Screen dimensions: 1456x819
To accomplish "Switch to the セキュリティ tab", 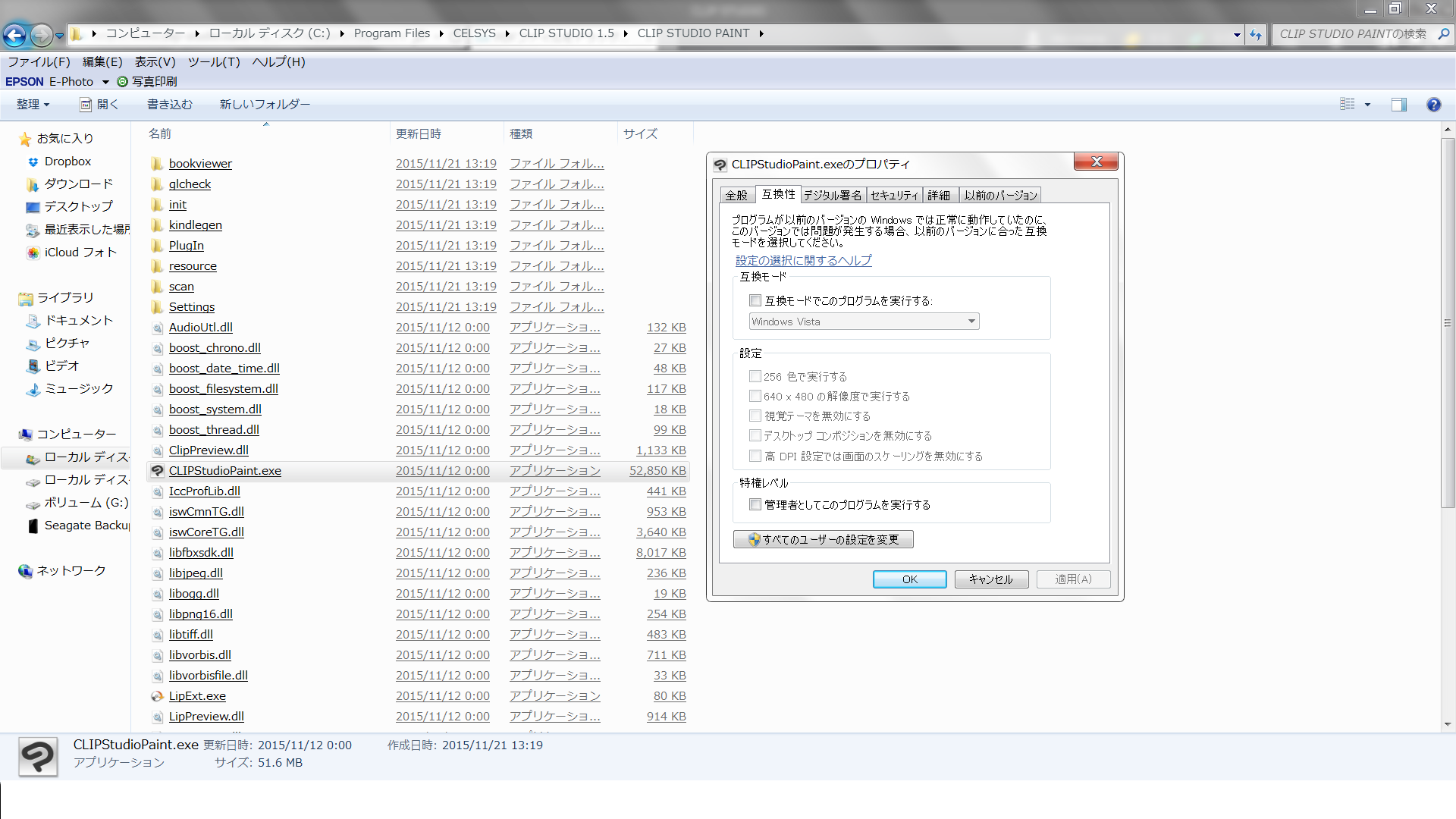I will [894, 196].
